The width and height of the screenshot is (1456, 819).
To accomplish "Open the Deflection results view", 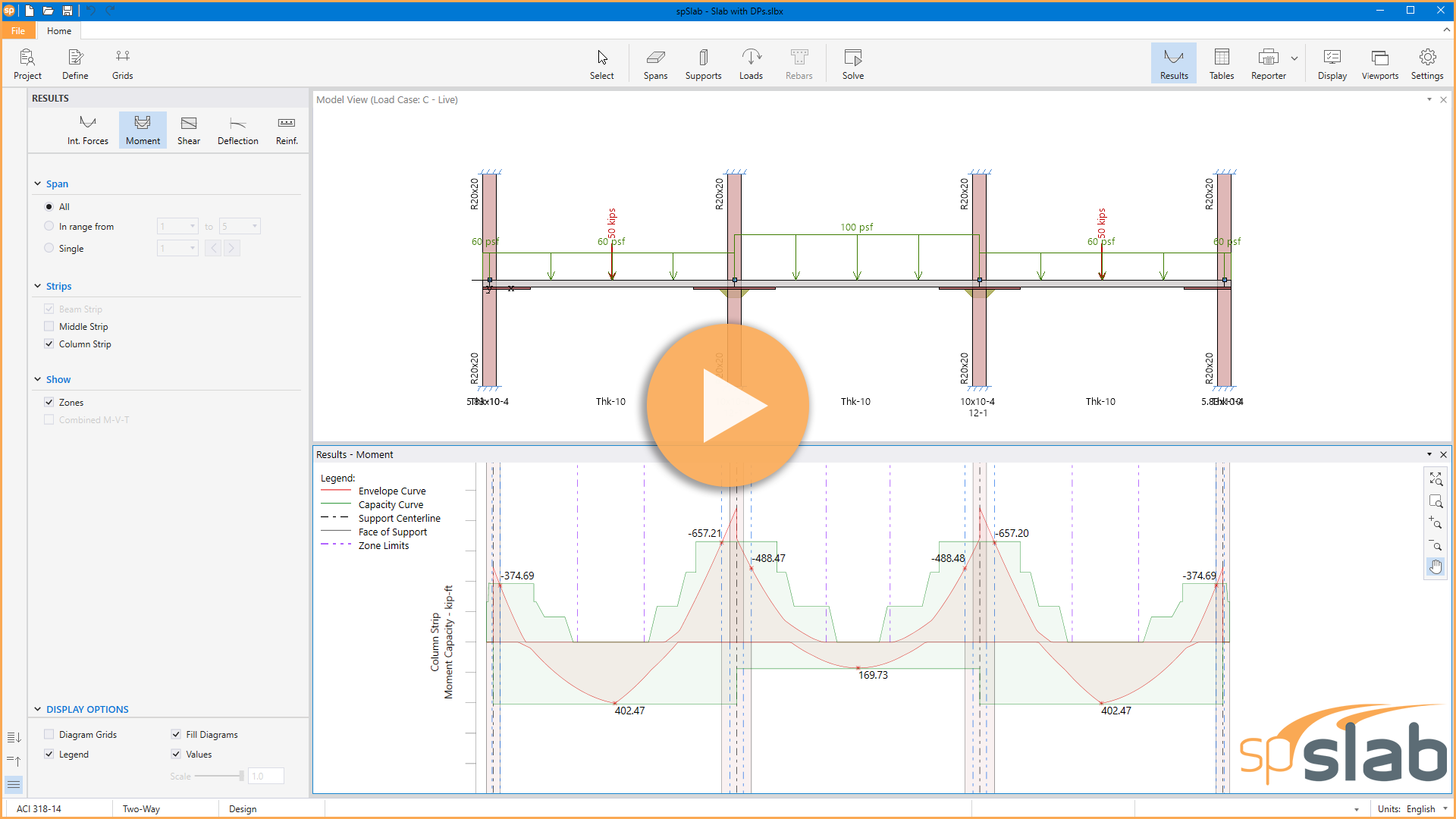I will tap(237, 130).
